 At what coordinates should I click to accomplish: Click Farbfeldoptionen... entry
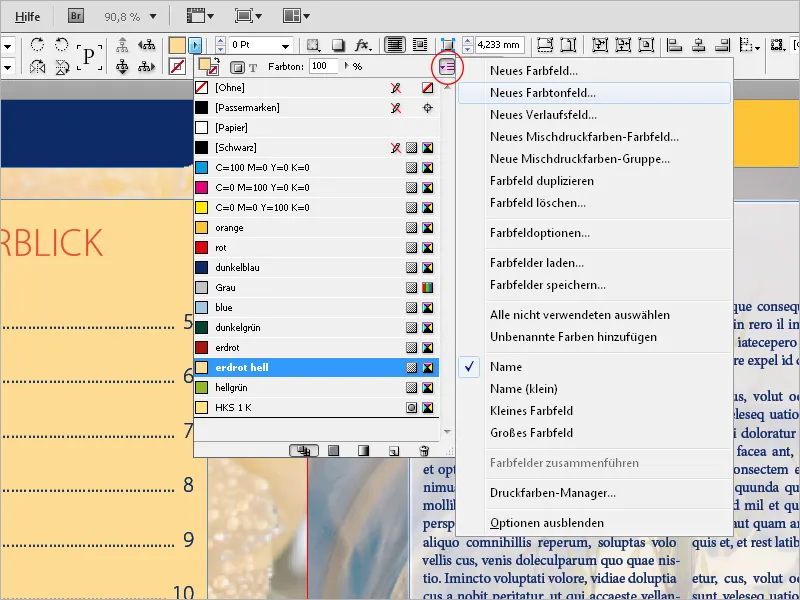pyautogui.click(x=594, y=233)
